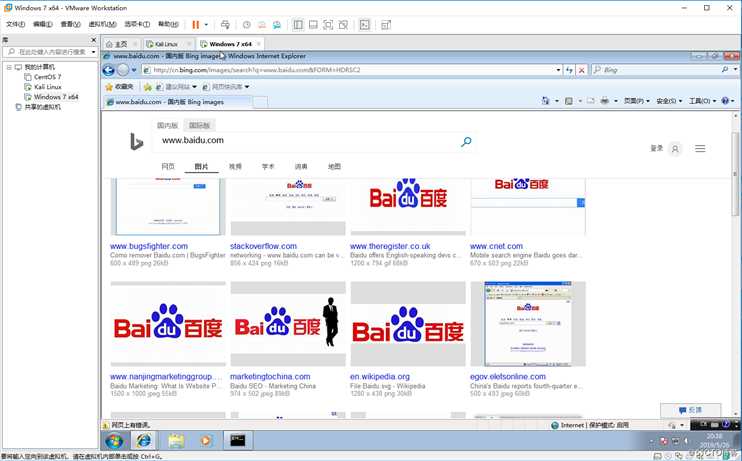Click the IE home page icon
The height and width of the screenshot is (461, 742).
546,100
